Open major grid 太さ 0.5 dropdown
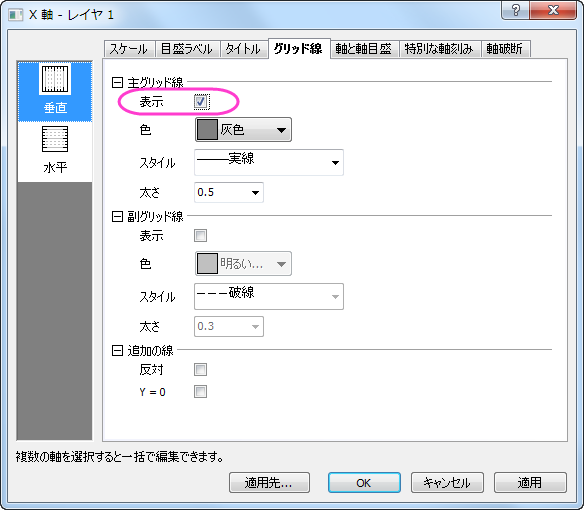Screen dimensions: 584x510 coord(229,192)
